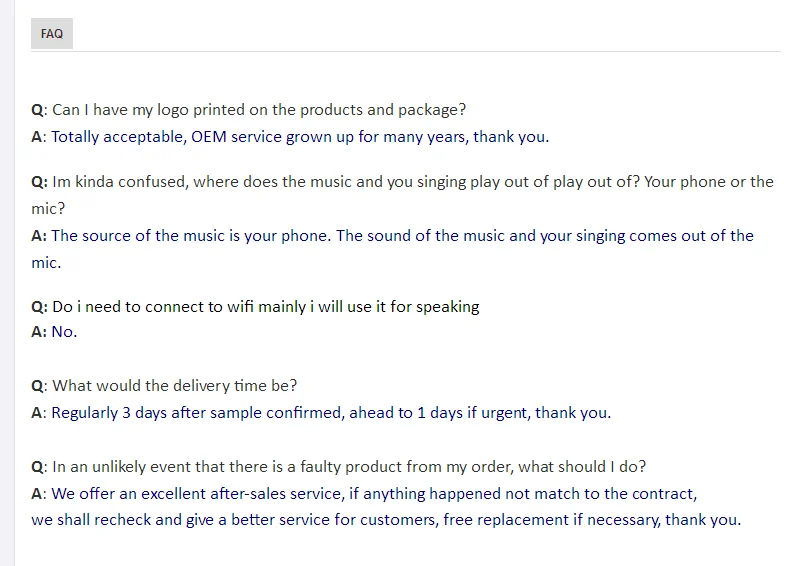Select the "Regularly 3 days" delivery answer
The image size is (793, 566).
(x=330, y=412)
